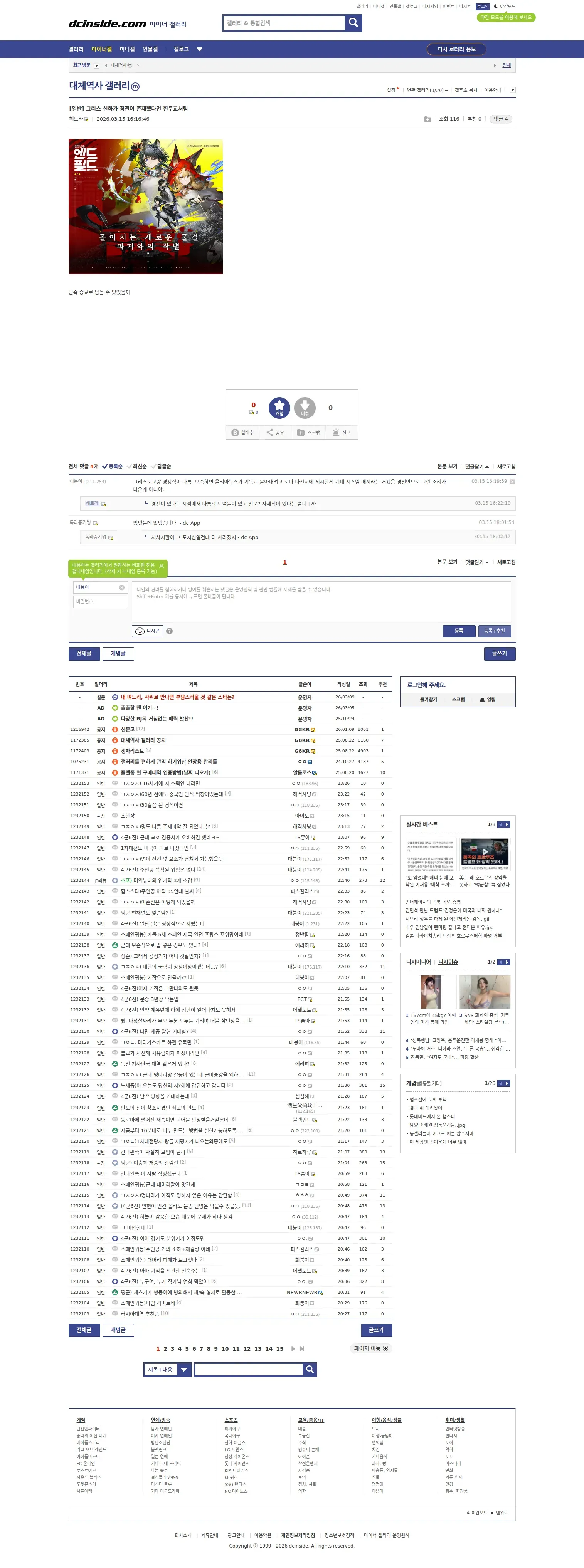Open the 디시콘 emoticon picker

click(147, 631)
